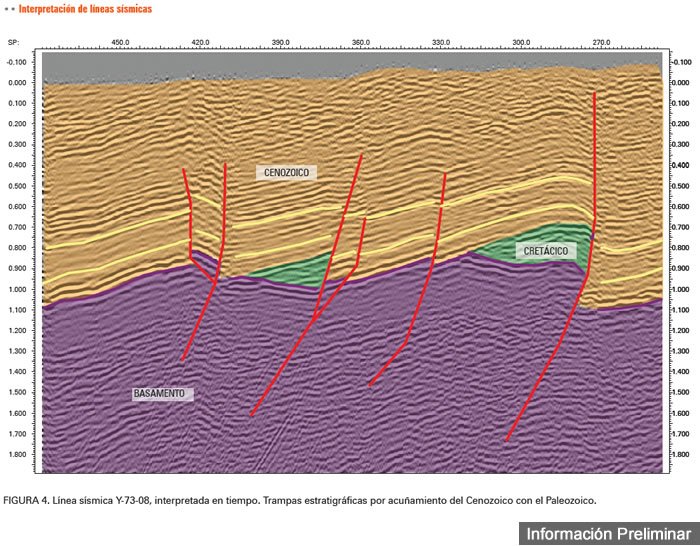Select shotpoint marker 390.0

[280, 43]
